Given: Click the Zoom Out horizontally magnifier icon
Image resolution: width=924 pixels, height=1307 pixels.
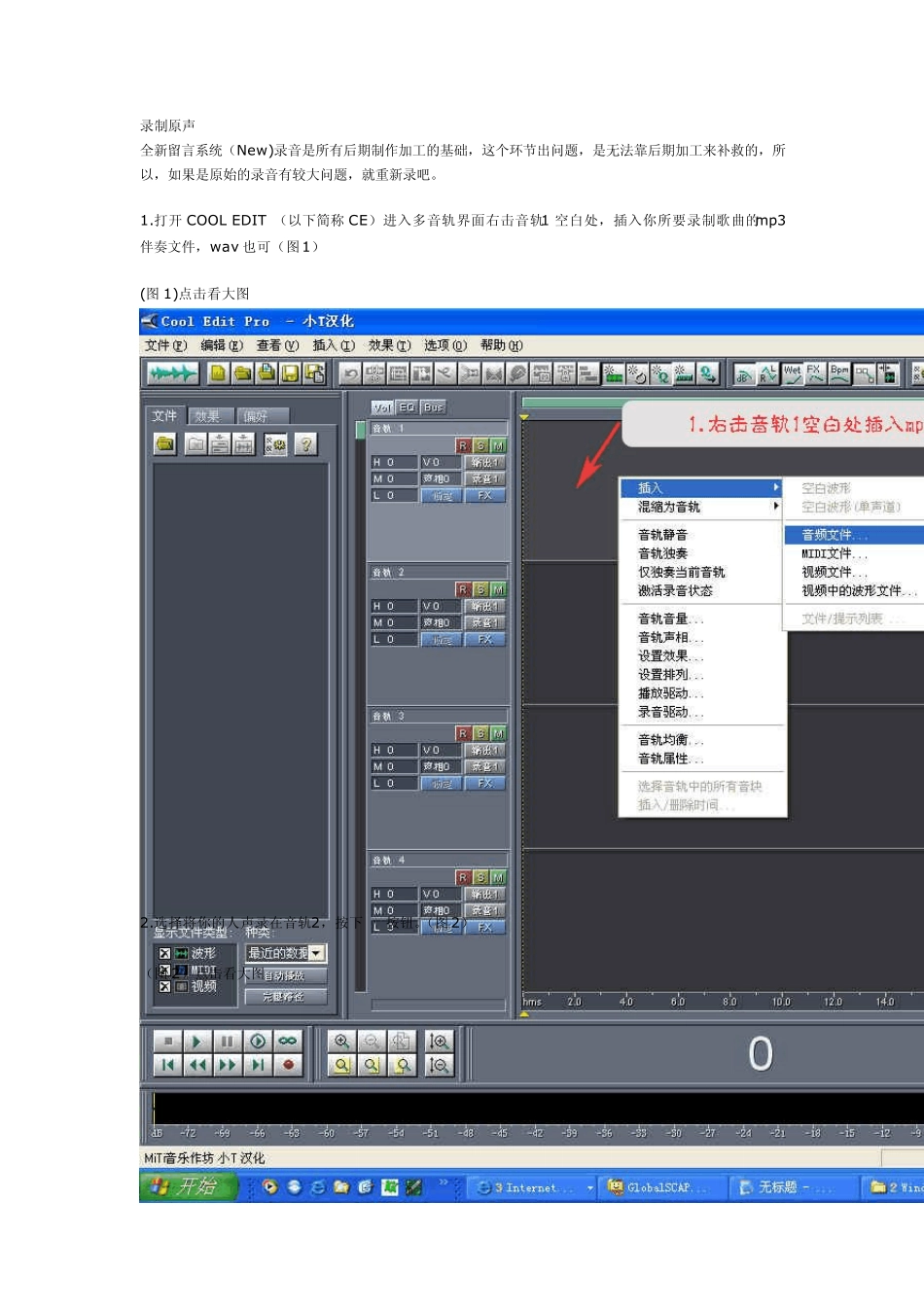Looking at the screenshot, I should (372, 1041).
